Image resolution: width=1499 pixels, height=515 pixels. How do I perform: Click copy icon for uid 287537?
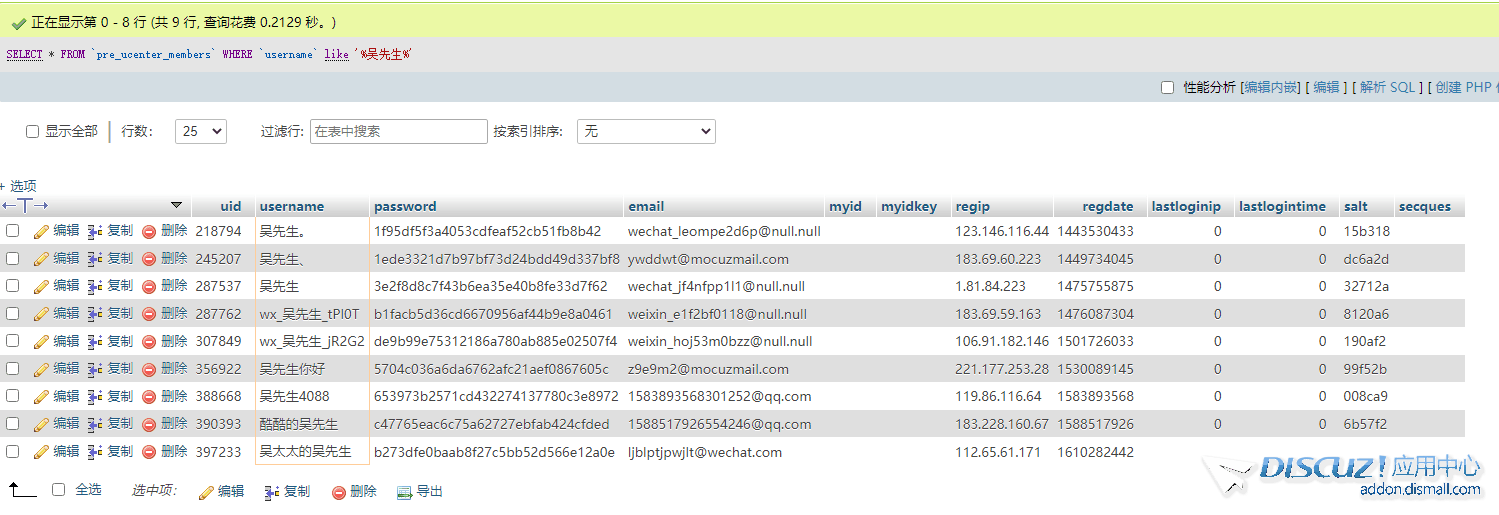pyautogui.click(x=95, y=286)
